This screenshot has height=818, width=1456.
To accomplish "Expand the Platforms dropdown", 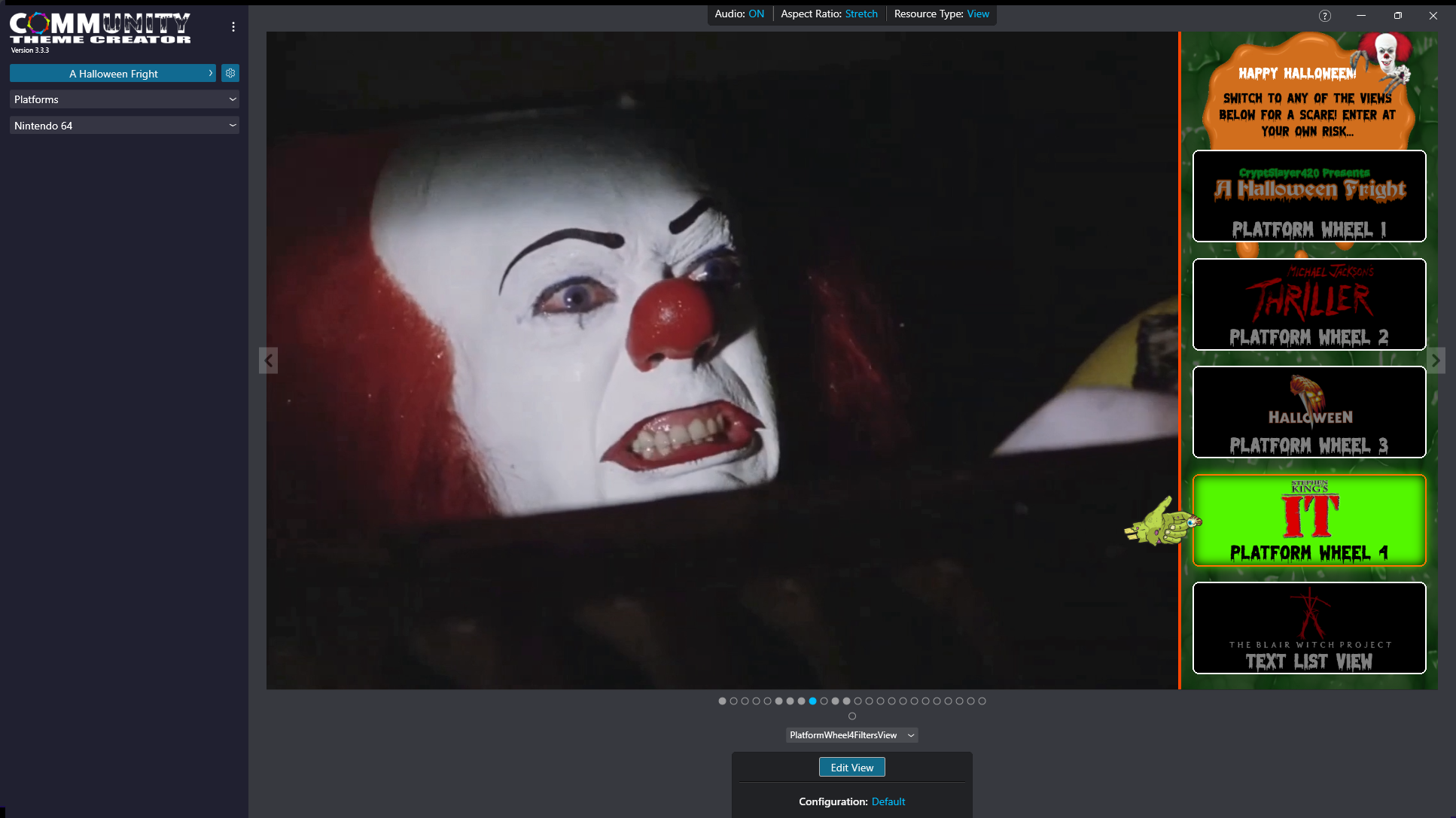I will click(x=124, y=99).
